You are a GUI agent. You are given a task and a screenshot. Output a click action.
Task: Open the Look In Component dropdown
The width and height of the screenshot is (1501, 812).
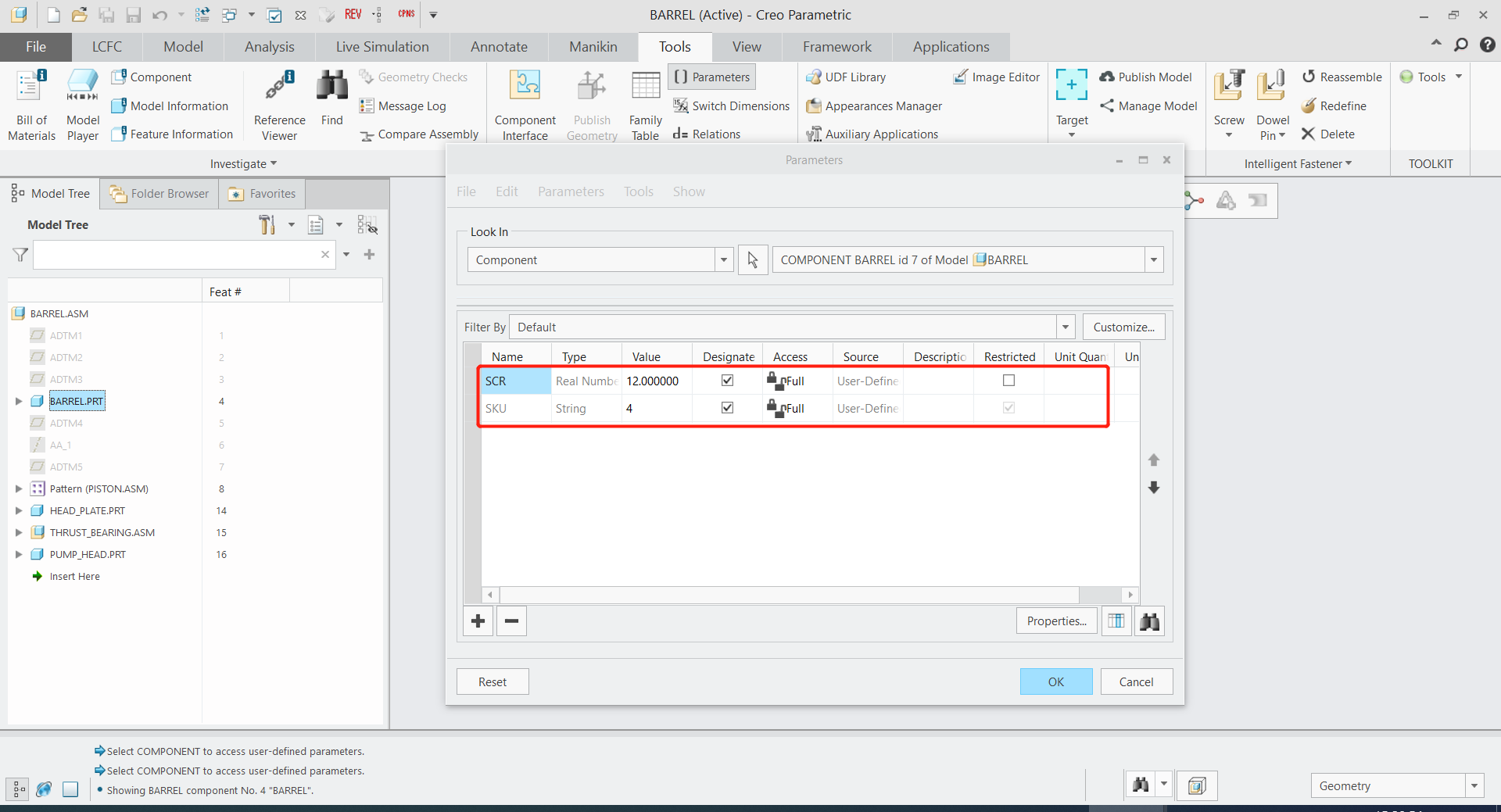click(724, 260)
